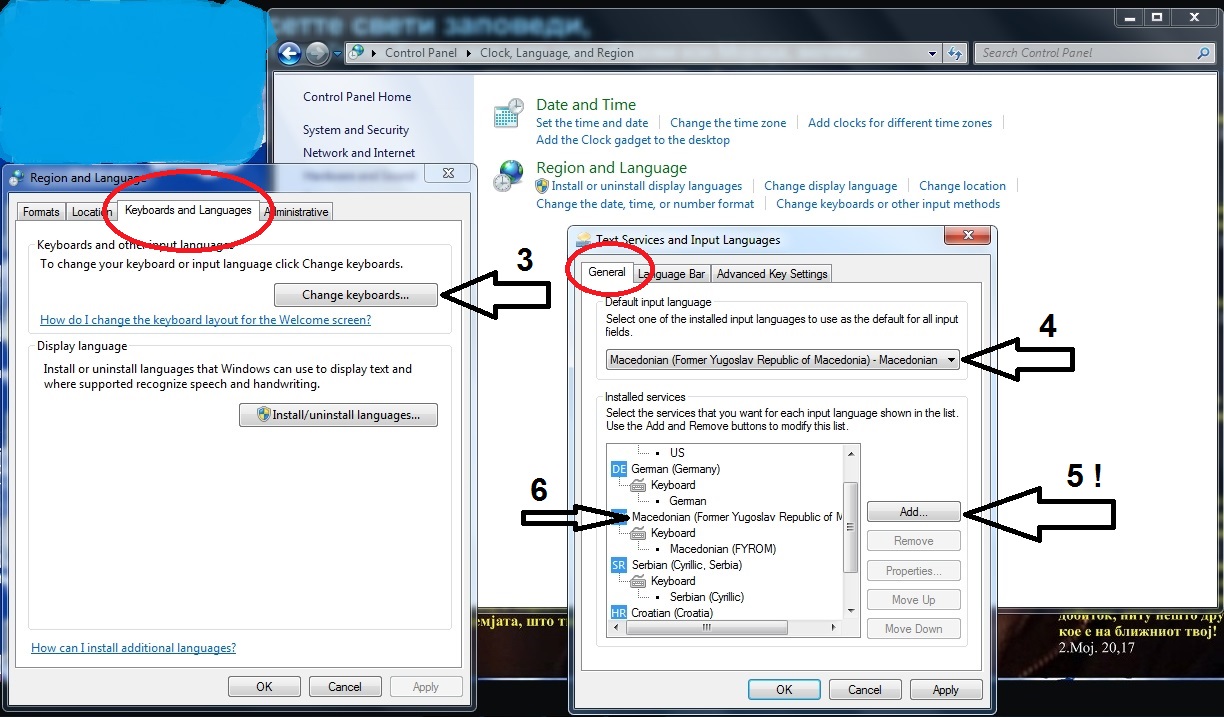Select the HR Croatian language badge
The image size is (1224, 717).
point(618,612)
